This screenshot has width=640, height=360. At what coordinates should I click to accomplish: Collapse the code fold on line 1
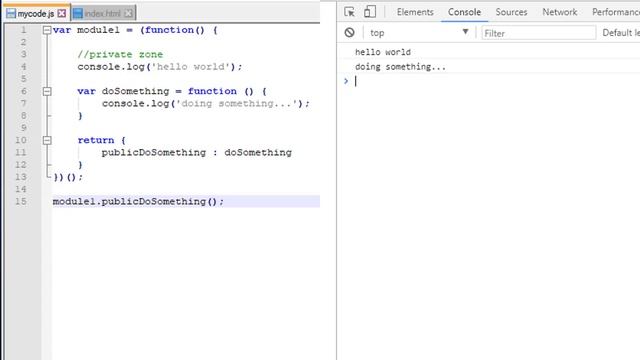coord(47,30)
